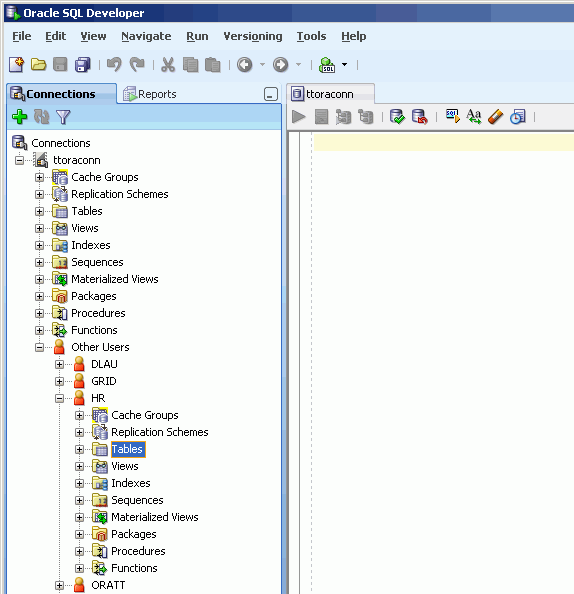Image resolution: width=574 pixels, height=594 pixels.
Task: Open the Navigate menu
Action: click(x=146, y=36)
